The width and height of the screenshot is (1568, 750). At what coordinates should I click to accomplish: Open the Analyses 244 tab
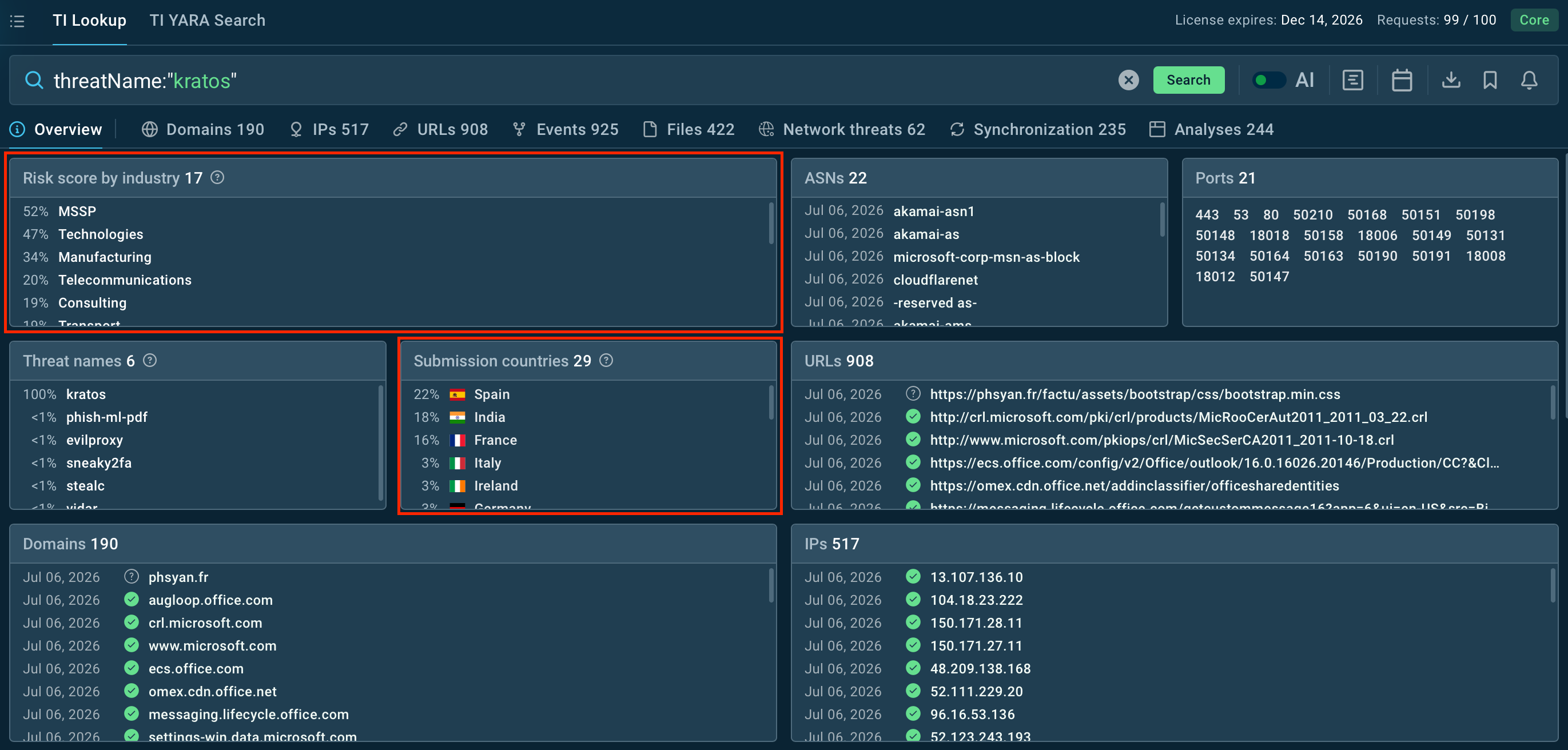coord(1212,130)
